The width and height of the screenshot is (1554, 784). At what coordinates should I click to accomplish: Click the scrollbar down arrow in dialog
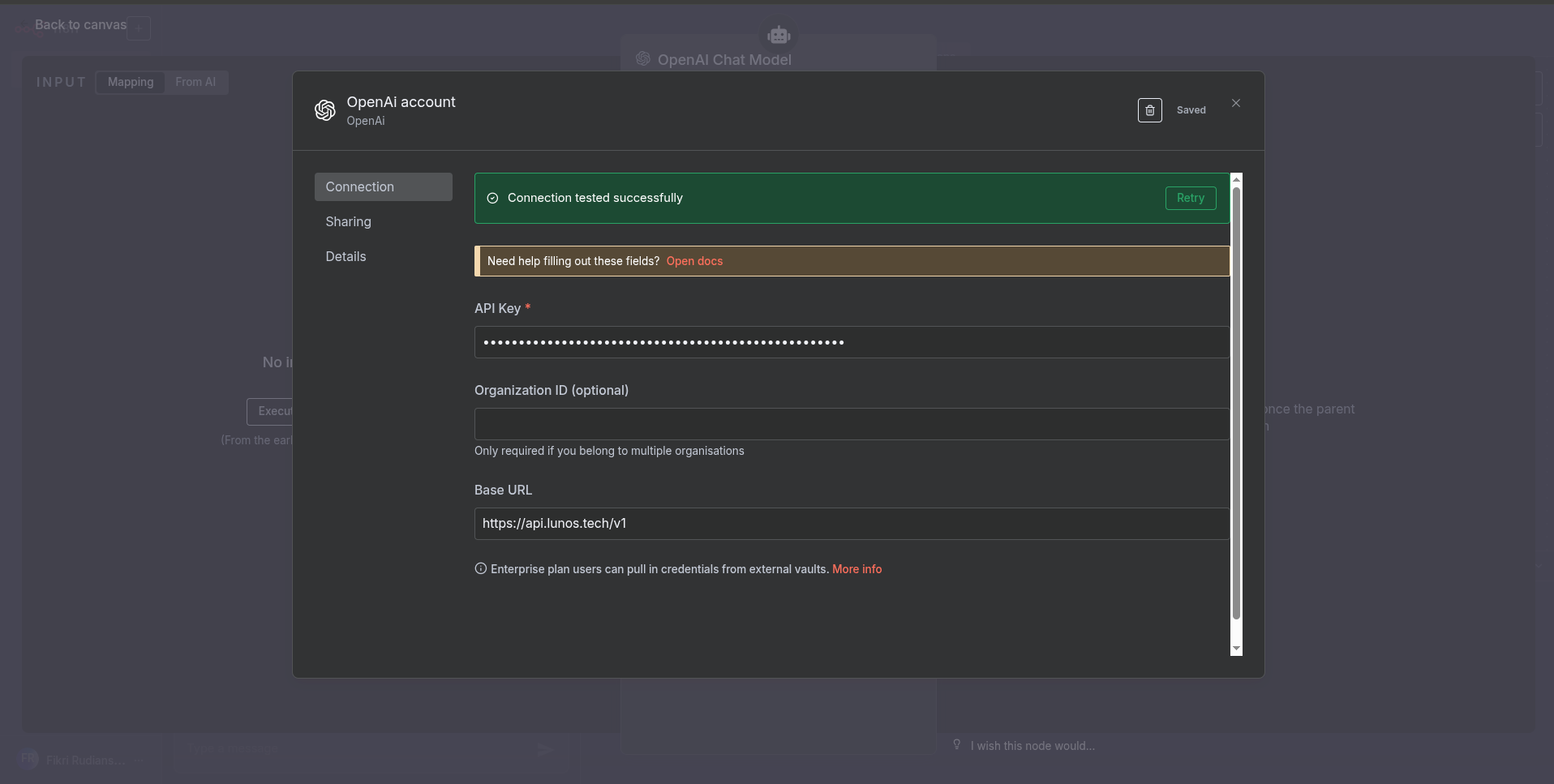1236,649
